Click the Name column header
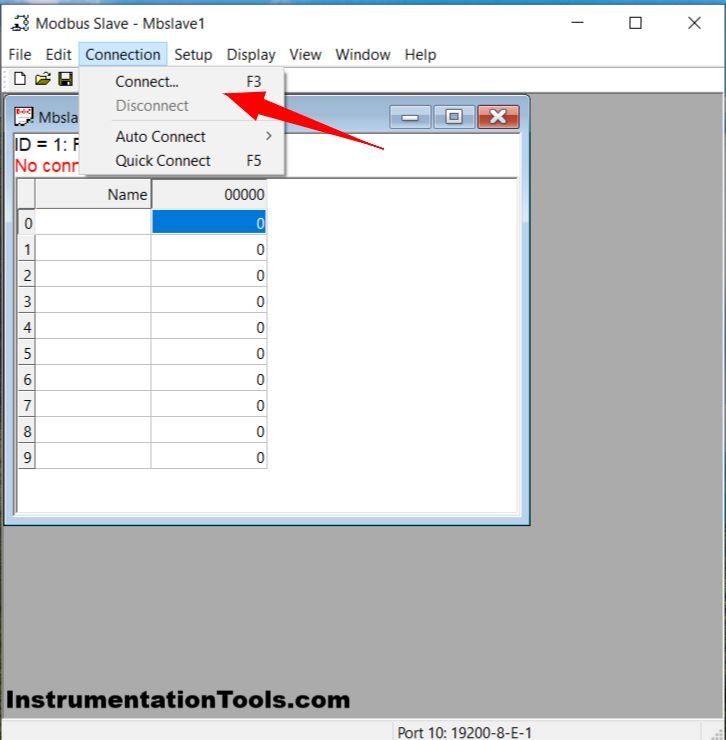The height and width of the screenshot is (740, 726). pyautogui.click(x=93, y=194)
